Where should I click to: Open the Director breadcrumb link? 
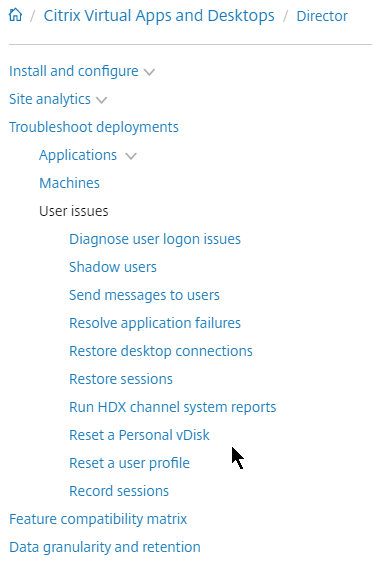pyautogui.click(x=322, y=16)
